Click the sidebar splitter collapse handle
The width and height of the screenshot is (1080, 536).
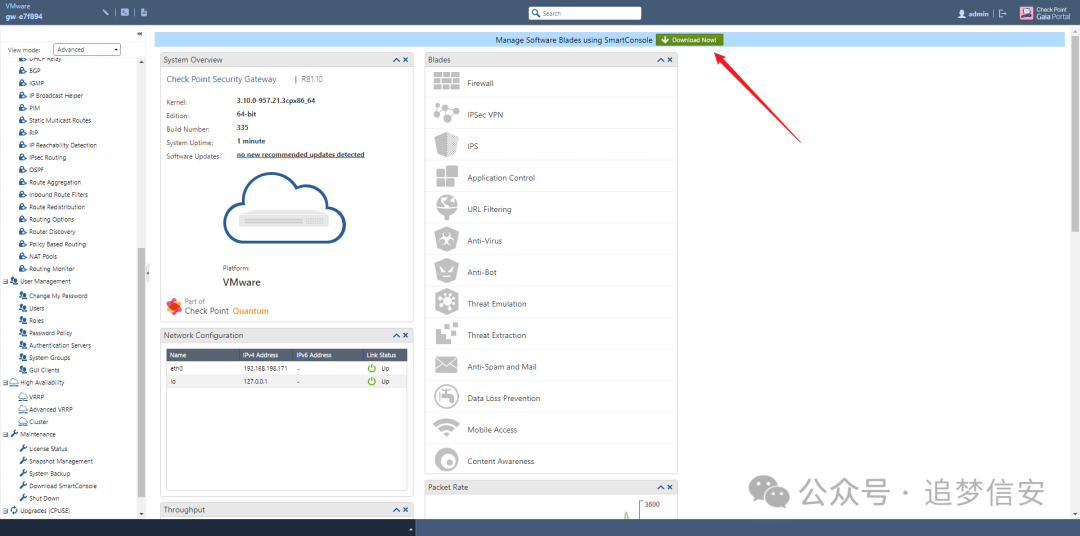pyautogui.click(x=147, y=274)
